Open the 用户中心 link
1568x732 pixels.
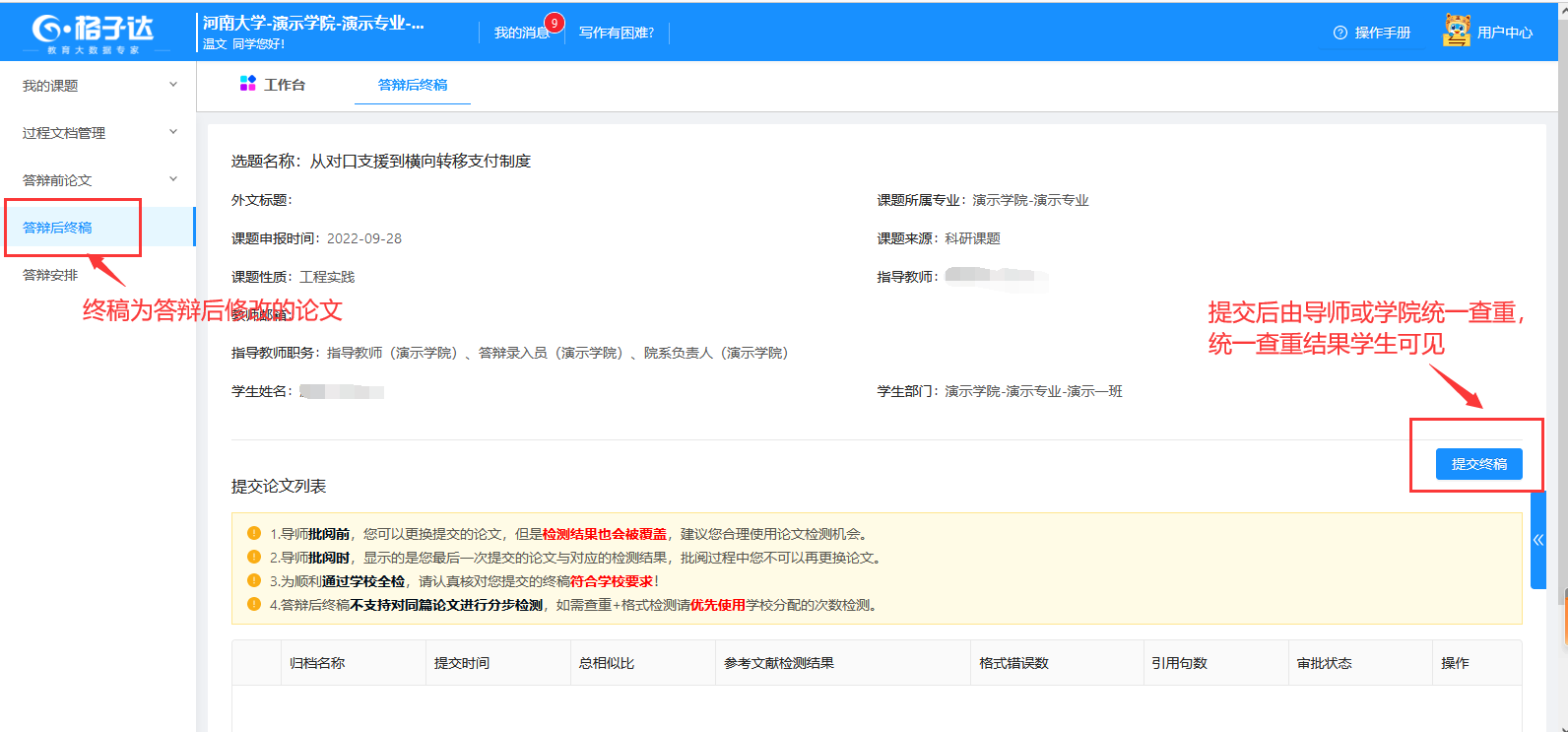[x=1504, y=33]
